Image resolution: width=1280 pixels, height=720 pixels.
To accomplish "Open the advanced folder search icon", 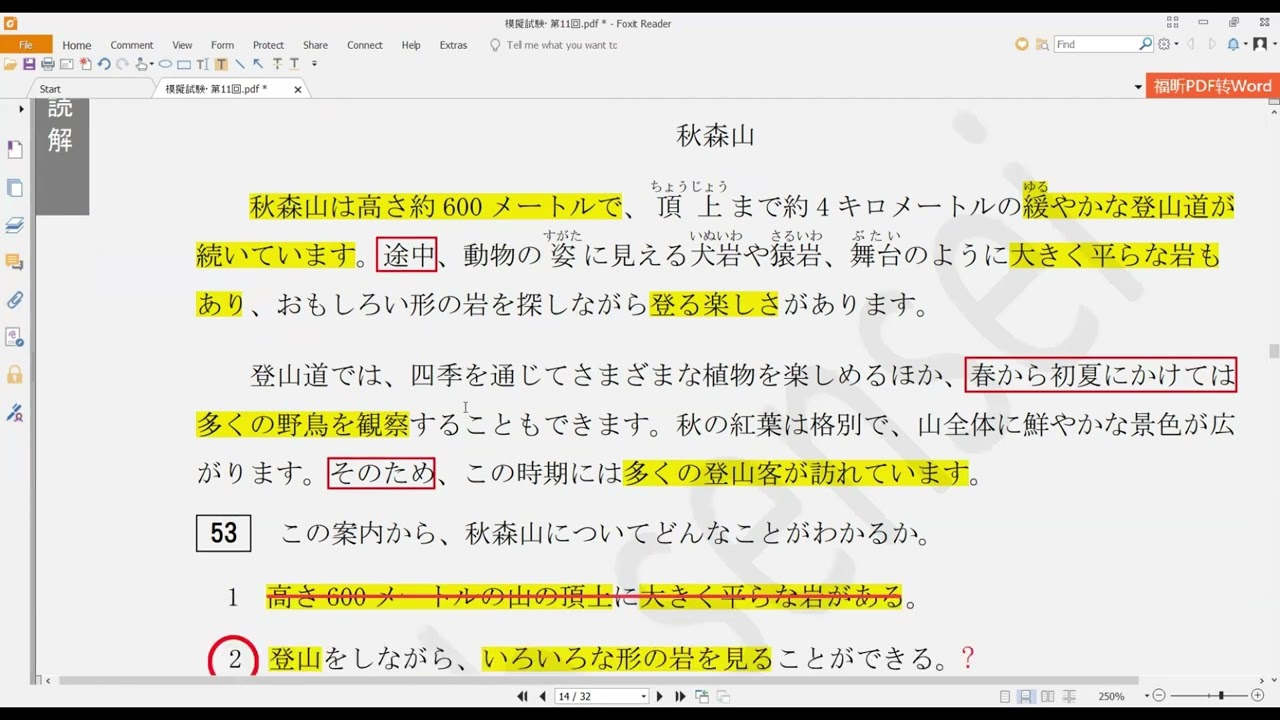I will coord(1042,44).
